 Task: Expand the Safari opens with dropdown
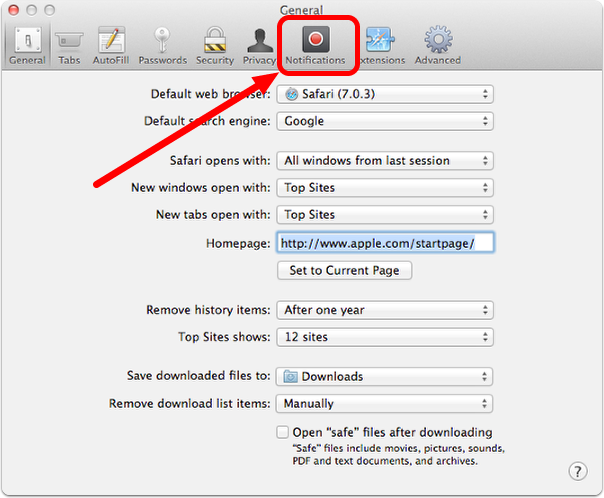[385, 161]
